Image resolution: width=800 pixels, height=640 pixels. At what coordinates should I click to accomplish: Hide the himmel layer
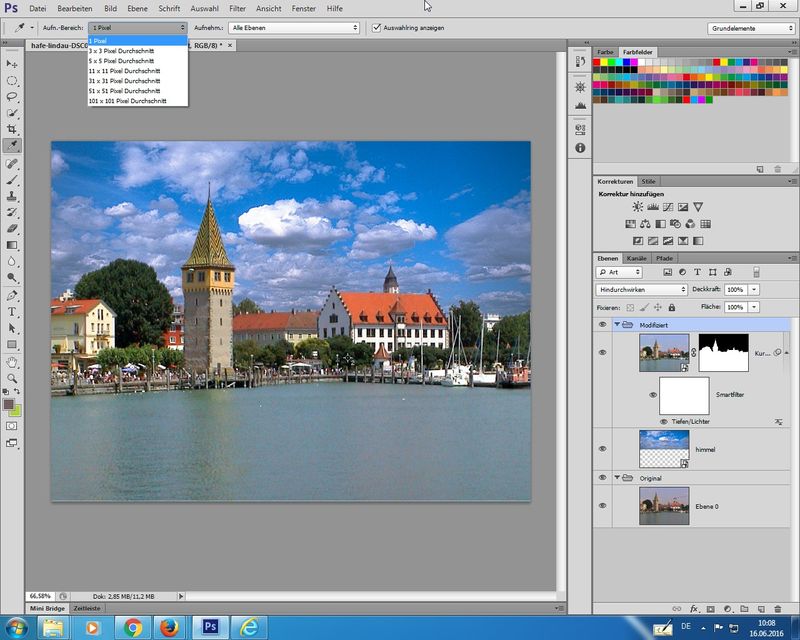[x=602, y=449]
